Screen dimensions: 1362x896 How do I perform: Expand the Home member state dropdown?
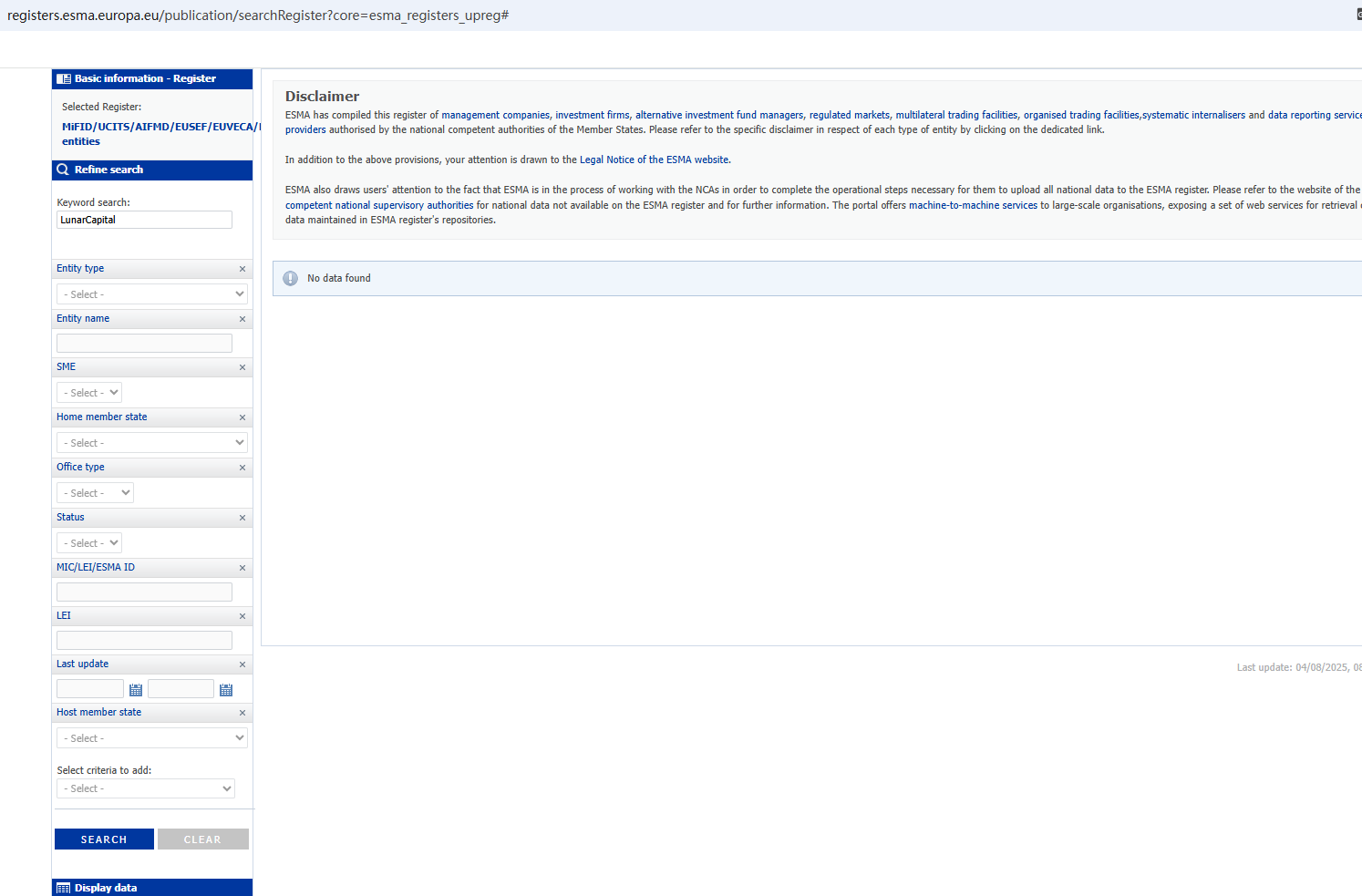coord(151,443)
